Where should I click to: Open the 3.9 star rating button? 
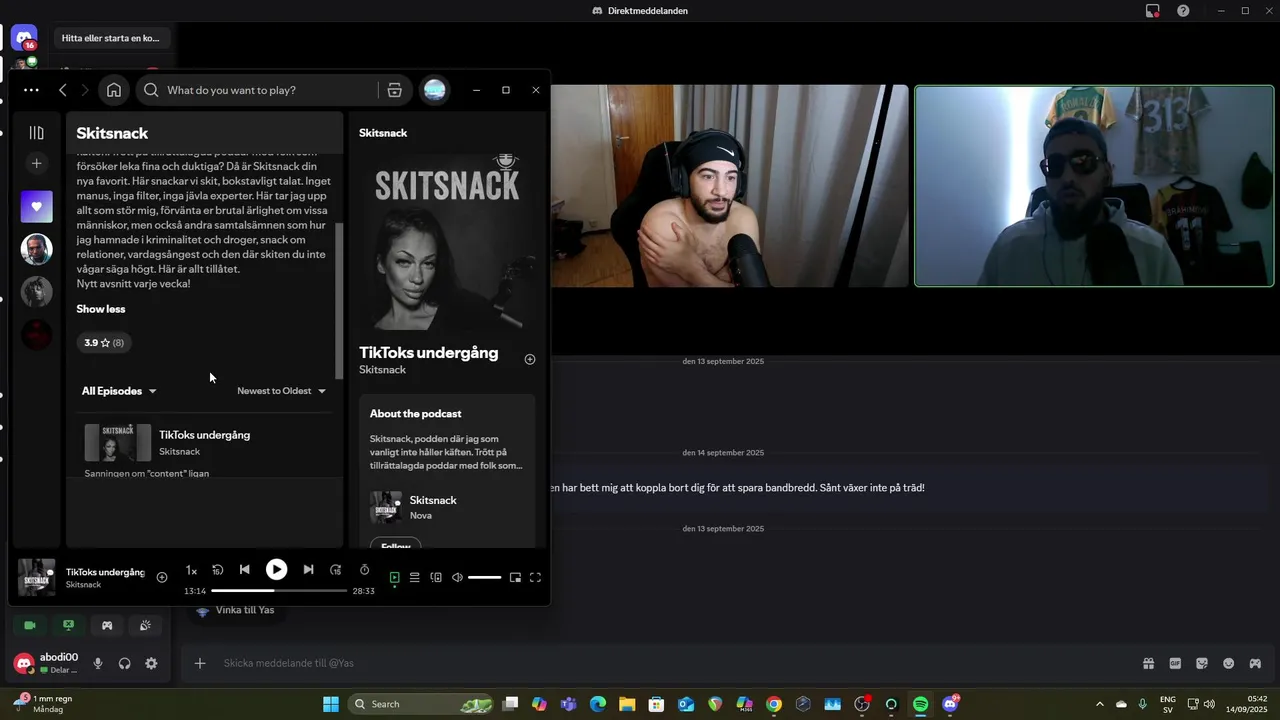point(104,343)
